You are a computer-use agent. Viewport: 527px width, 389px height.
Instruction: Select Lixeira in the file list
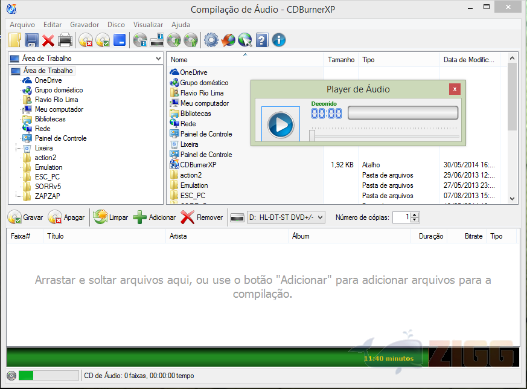click(189, 144)
